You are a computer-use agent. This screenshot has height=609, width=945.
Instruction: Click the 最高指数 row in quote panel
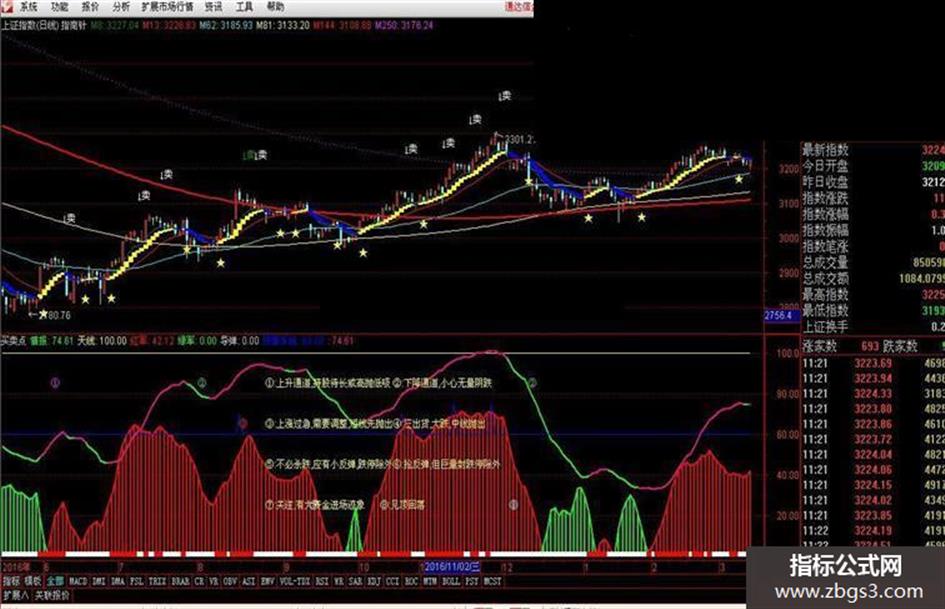tap(873, 294)
